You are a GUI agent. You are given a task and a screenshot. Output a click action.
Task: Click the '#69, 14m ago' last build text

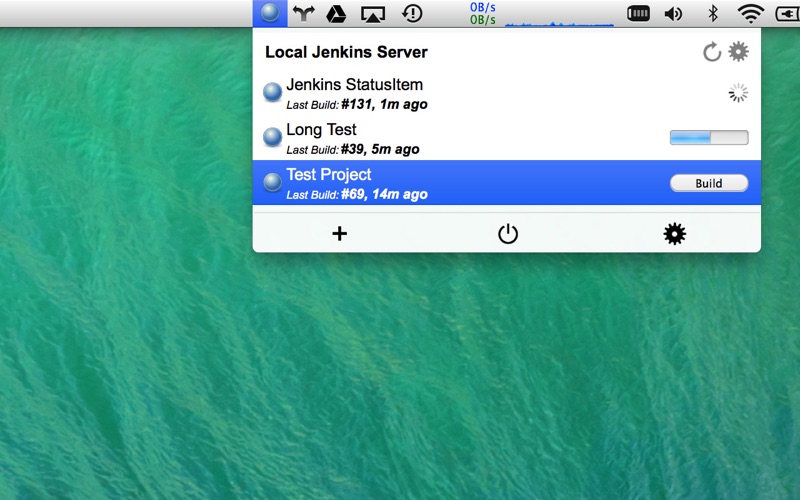[384, 194]
